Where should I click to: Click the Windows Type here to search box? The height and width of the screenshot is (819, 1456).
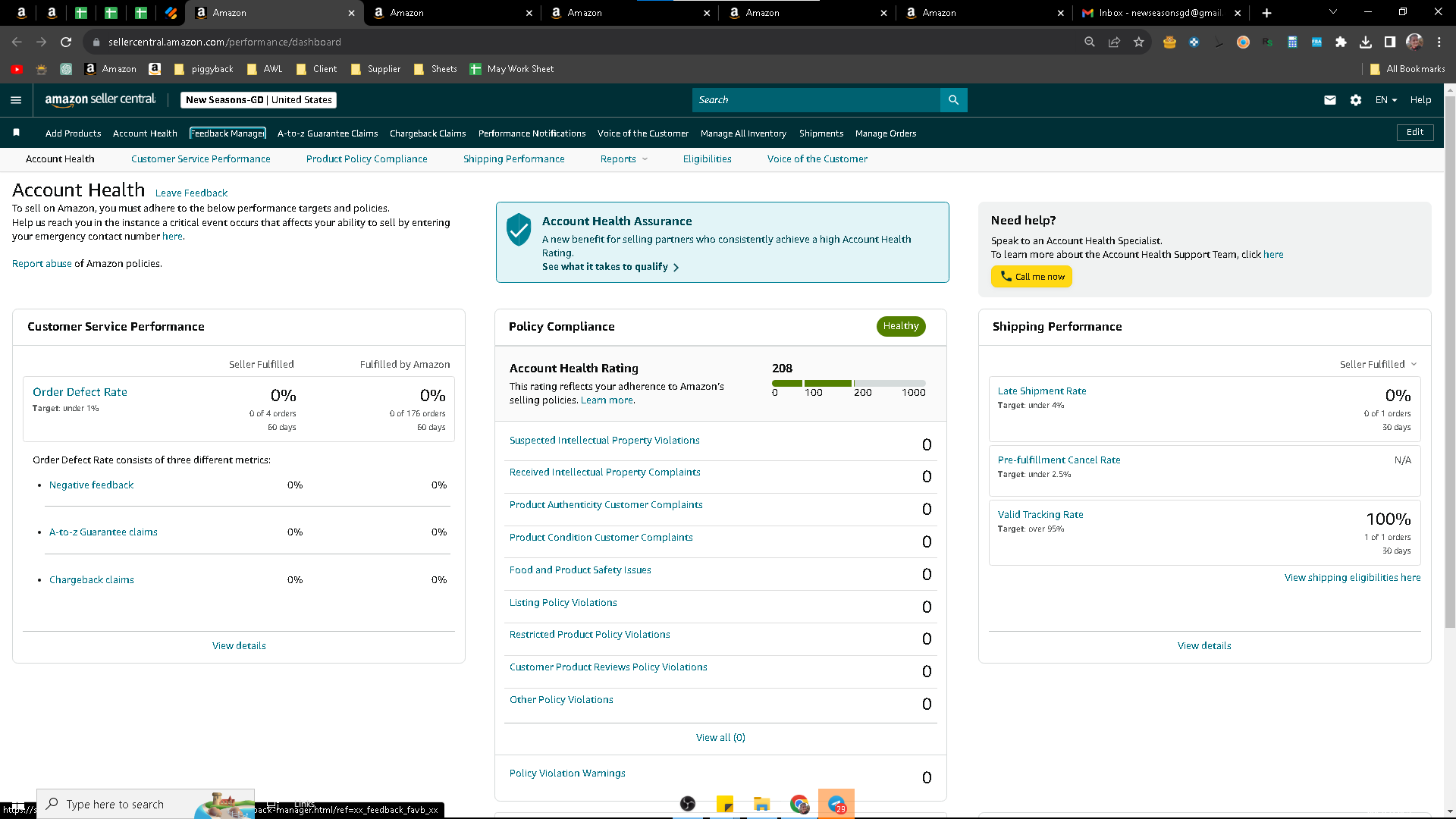click(146, 804)
